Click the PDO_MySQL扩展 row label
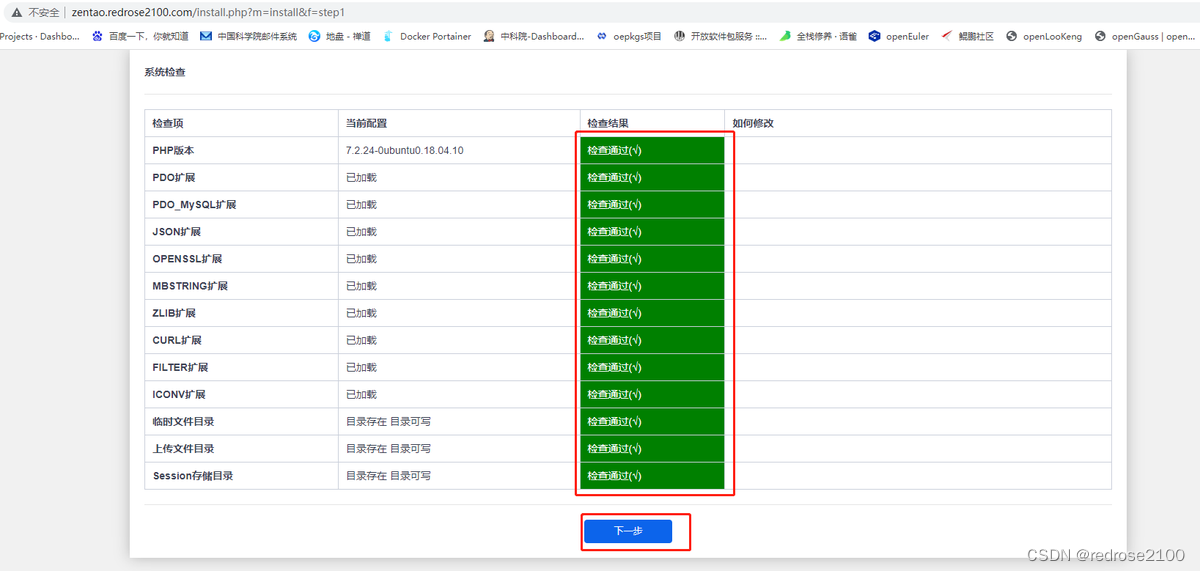 pyautogui.click(x=194, y=204)
